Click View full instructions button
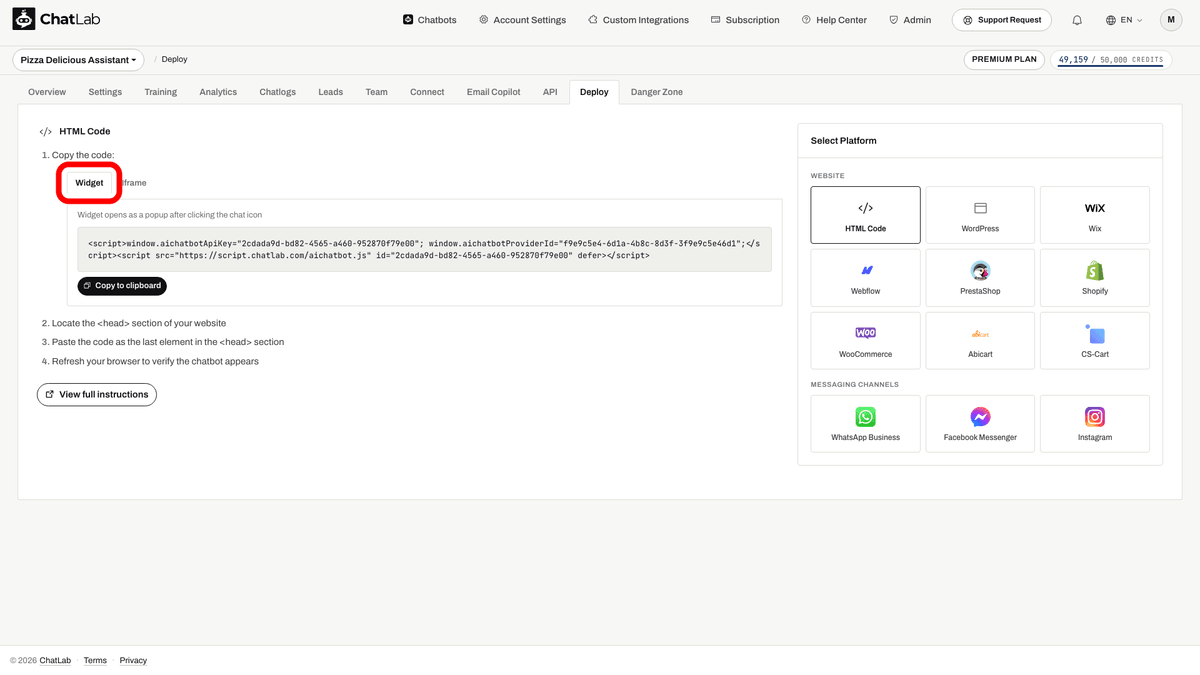Screen dimensions: 1200x675 click(x=97, y=394)
